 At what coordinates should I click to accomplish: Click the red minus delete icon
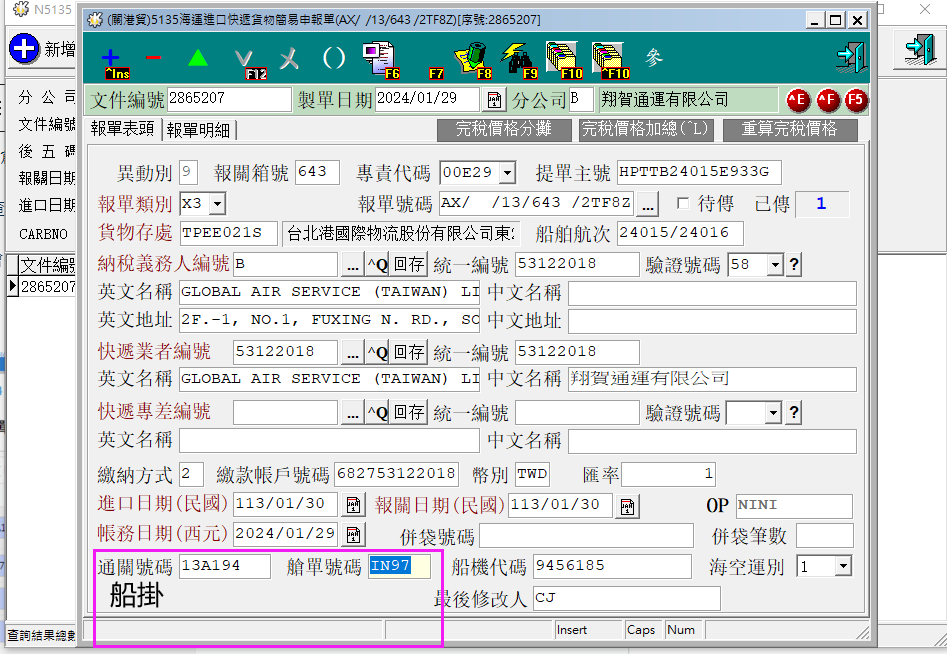point(153,58)
